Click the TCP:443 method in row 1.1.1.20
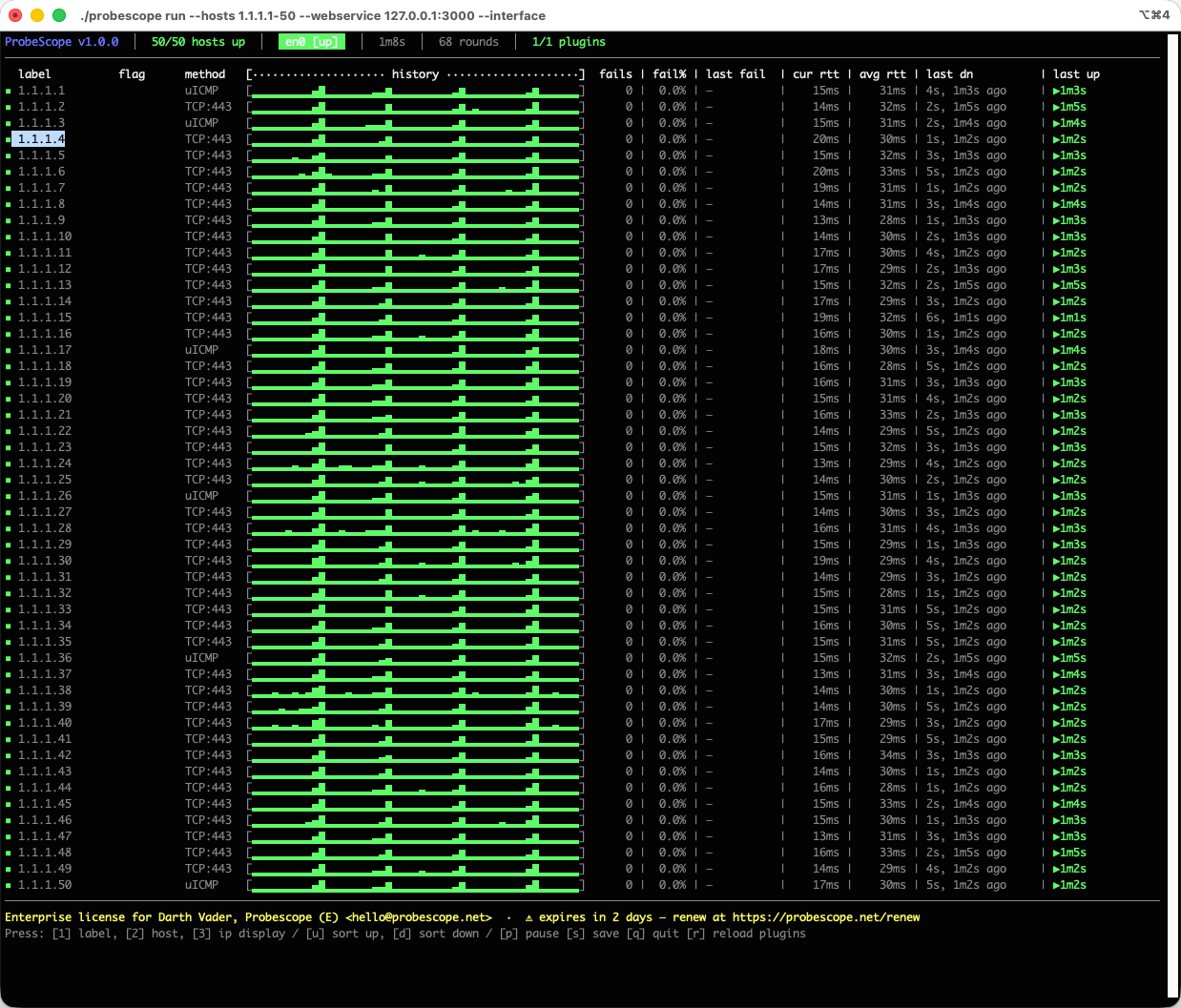This screenshot has height=1008, width=1181. pos(208,400)
